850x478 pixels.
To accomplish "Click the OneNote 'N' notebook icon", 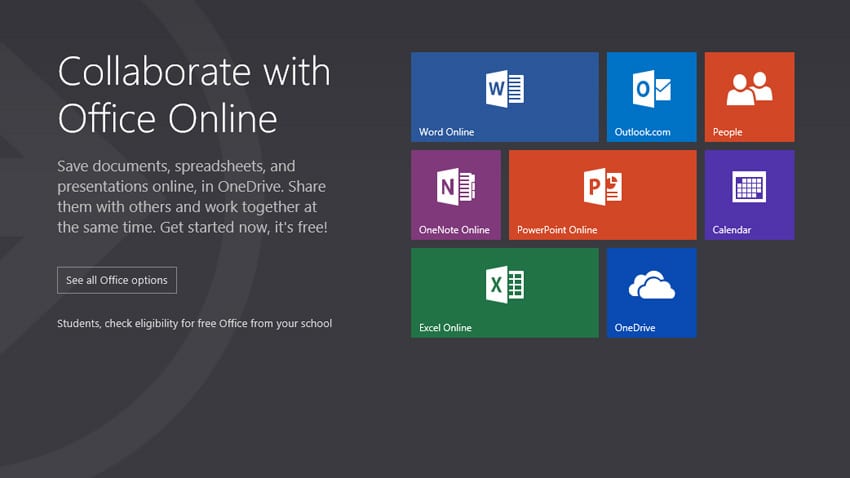I will 455,187.
